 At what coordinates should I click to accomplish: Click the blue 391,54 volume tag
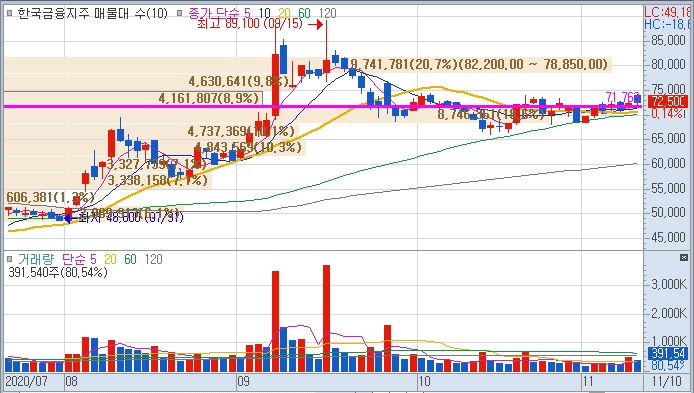pos(668,353)
